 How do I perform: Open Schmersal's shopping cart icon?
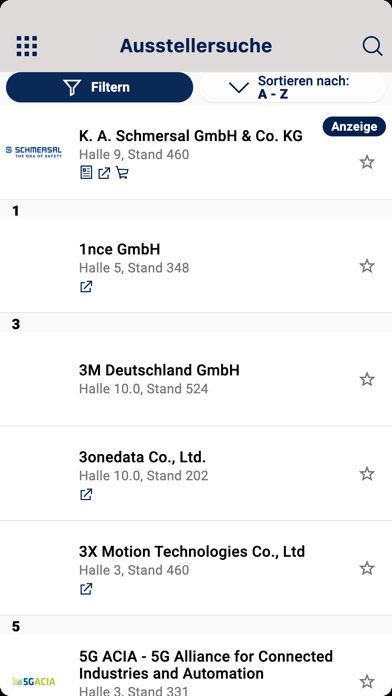click(122, 173)
